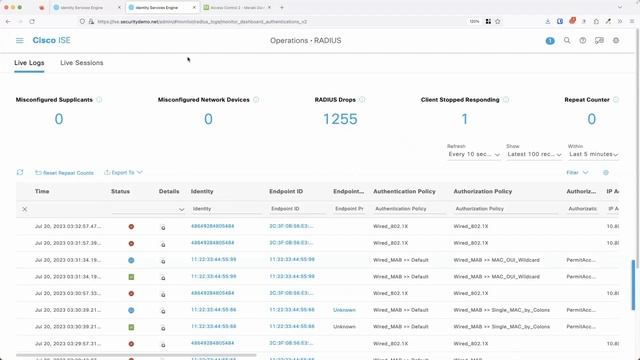Click the browser address bar URL
The width and height of the screenshot is (640, 360).
click(x=202, y=22)
